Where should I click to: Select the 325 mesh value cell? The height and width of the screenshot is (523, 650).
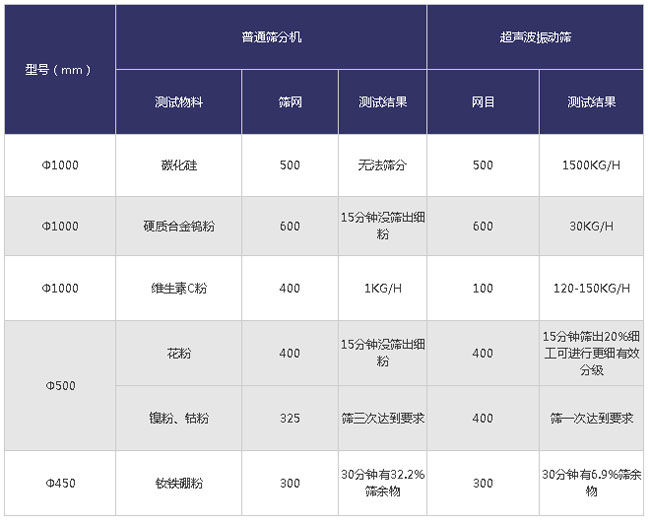tap(290, 418)
